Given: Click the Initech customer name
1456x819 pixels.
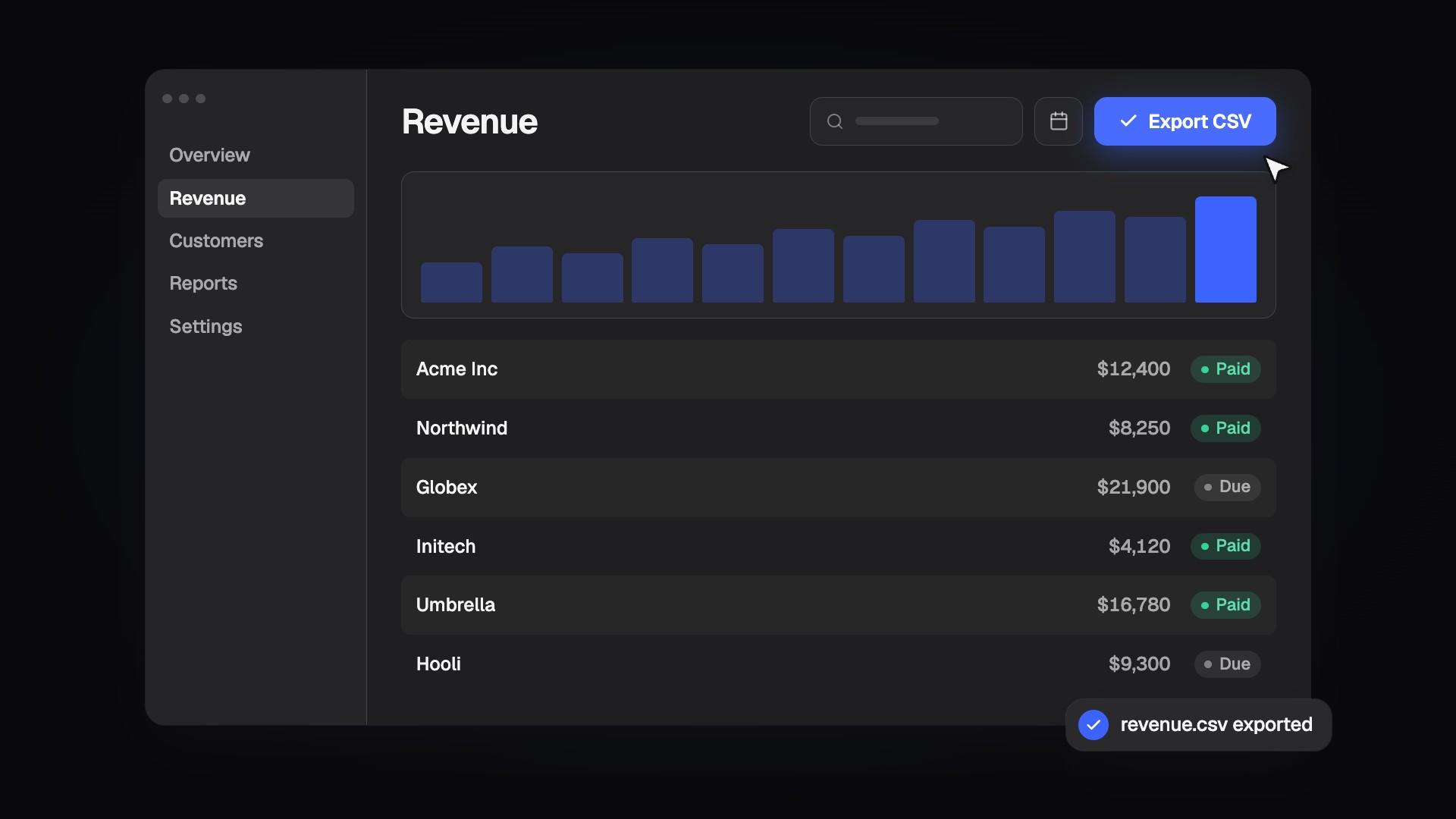Looking at the screenshot, I should tap(446, 546).
